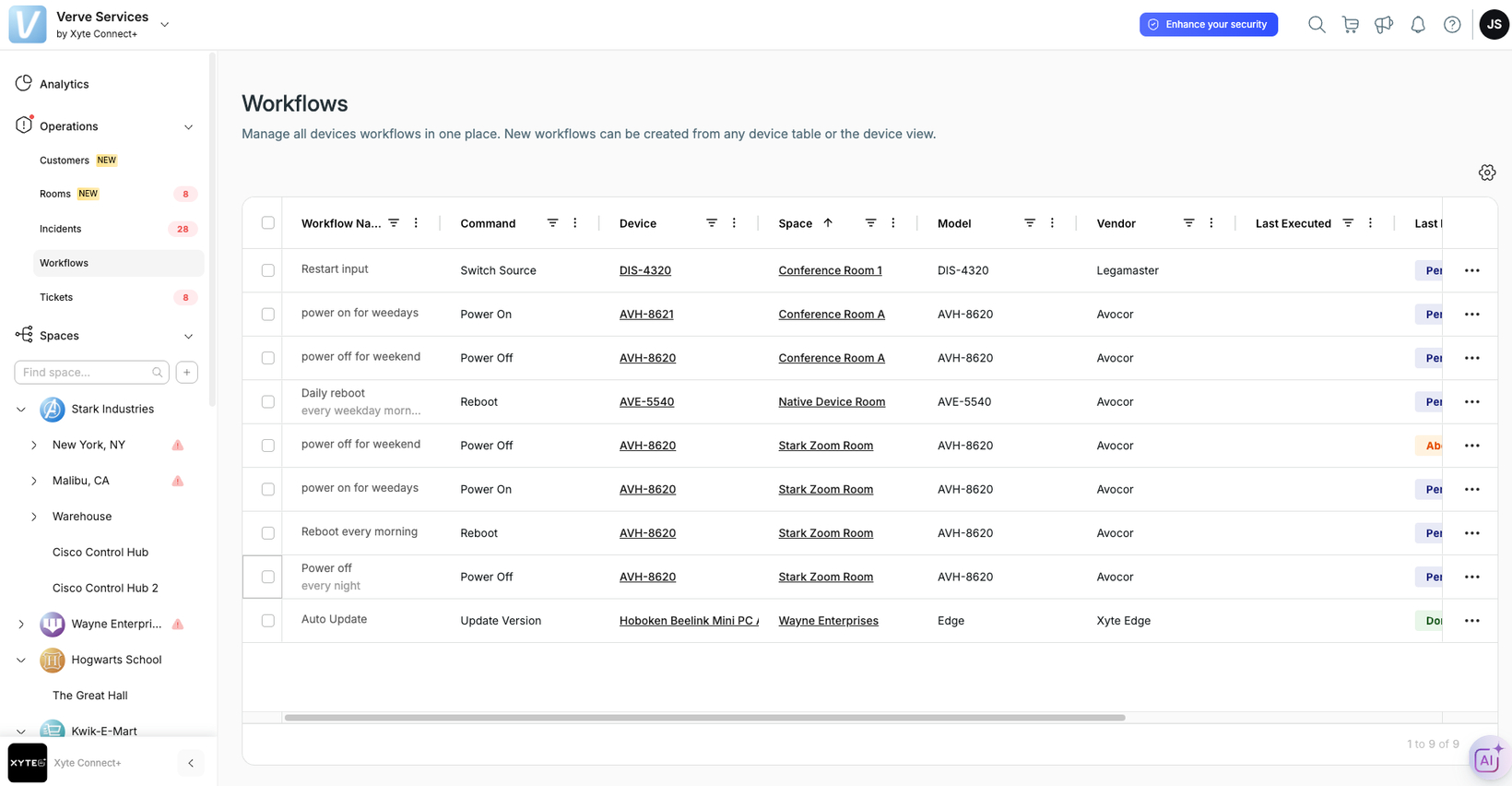Image resolution: width=1512 pixels, height=786 pixels.
Task: Open table settings gear icon
Action: 1487,173
